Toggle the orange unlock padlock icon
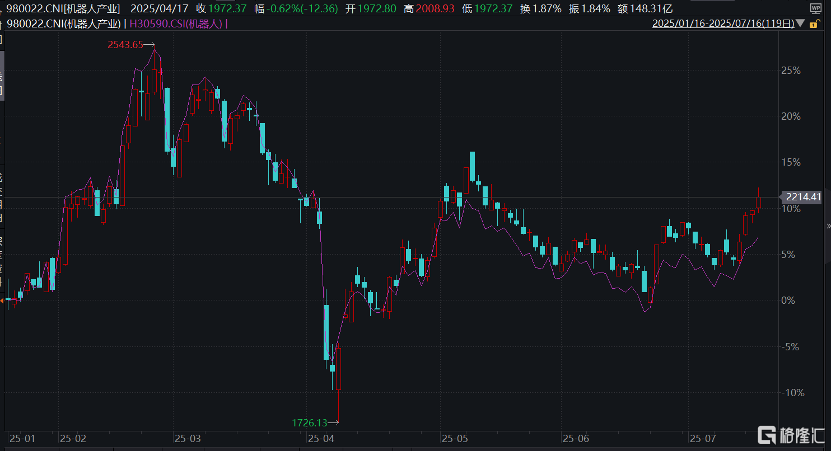This screenshot has width=832, height=452. [813, 24]
